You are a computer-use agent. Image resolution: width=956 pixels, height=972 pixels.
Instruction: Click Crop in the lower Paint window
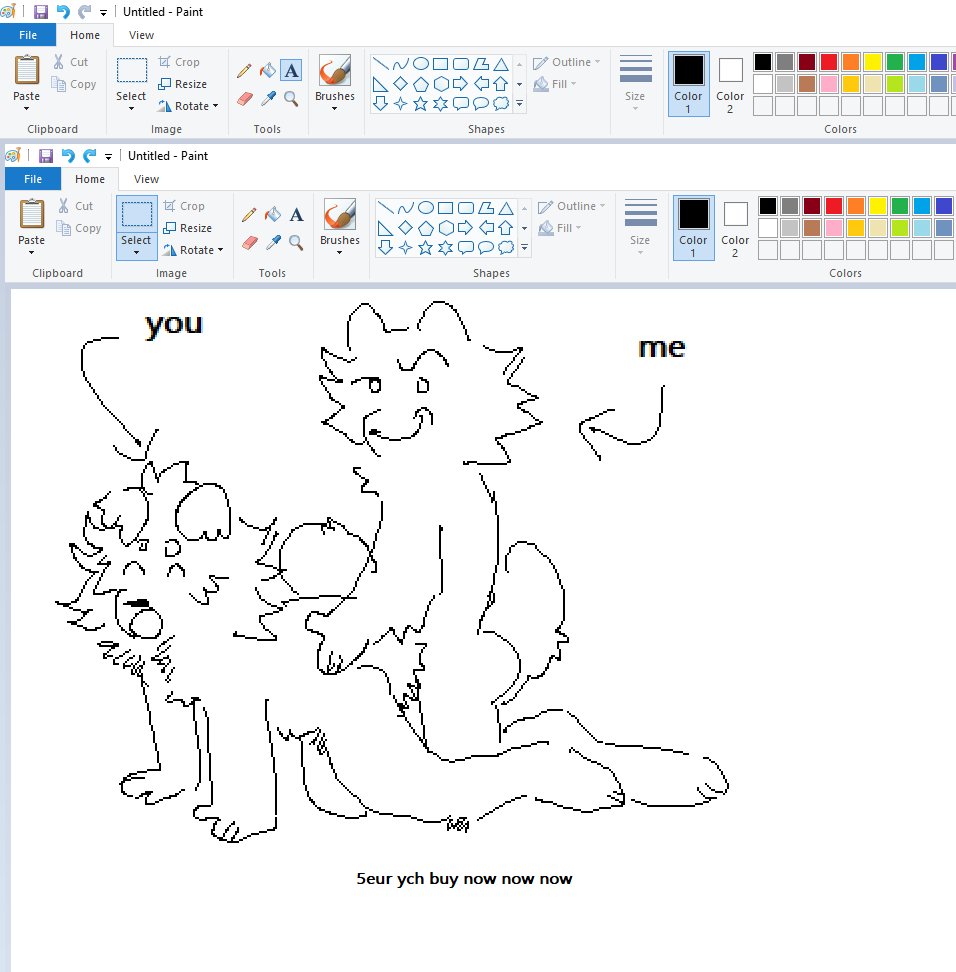[x=184, y=206]
